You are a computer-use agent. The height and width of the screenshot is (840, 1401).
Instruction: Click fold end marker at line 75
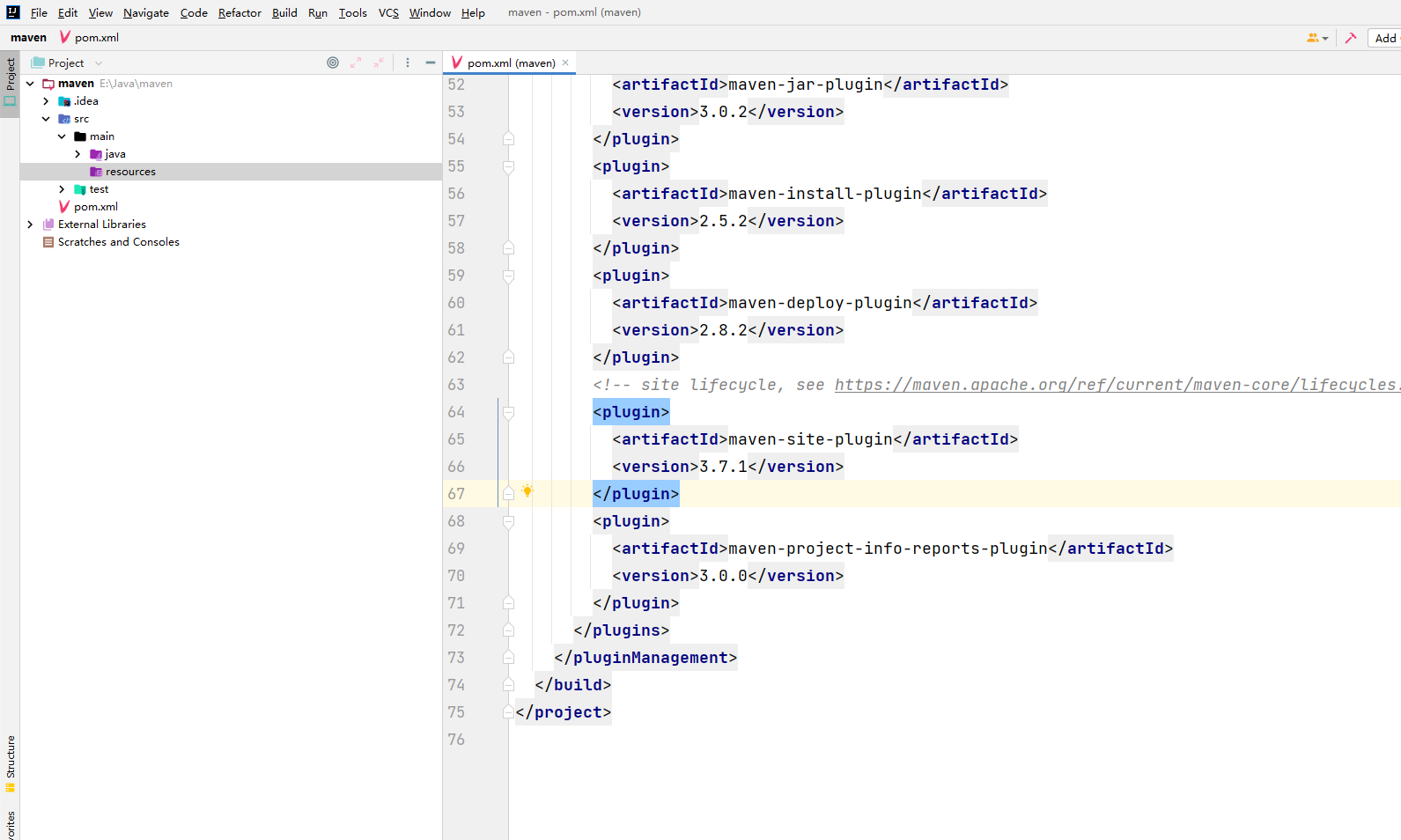point(508,712)
